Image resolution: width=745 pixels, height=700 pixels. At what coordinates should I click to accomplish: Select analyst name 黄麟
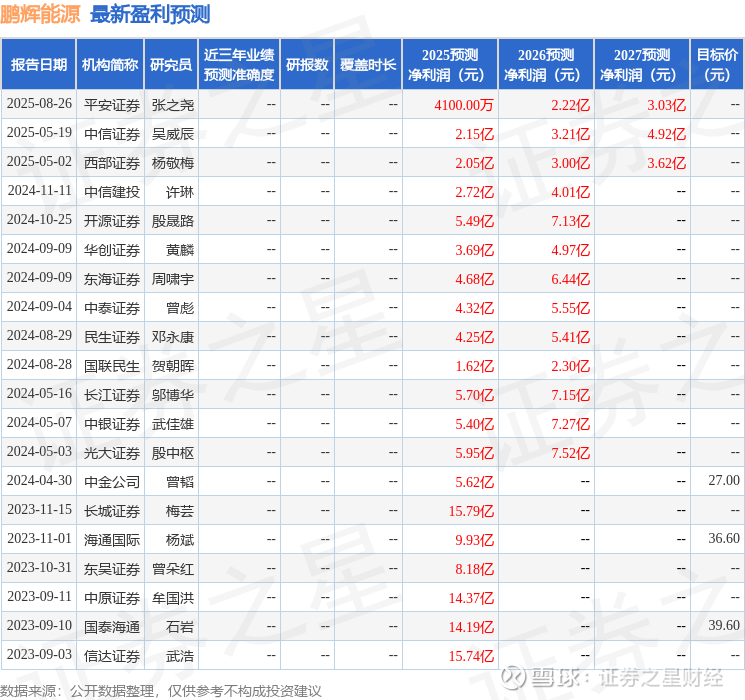(x=180, y=250)
